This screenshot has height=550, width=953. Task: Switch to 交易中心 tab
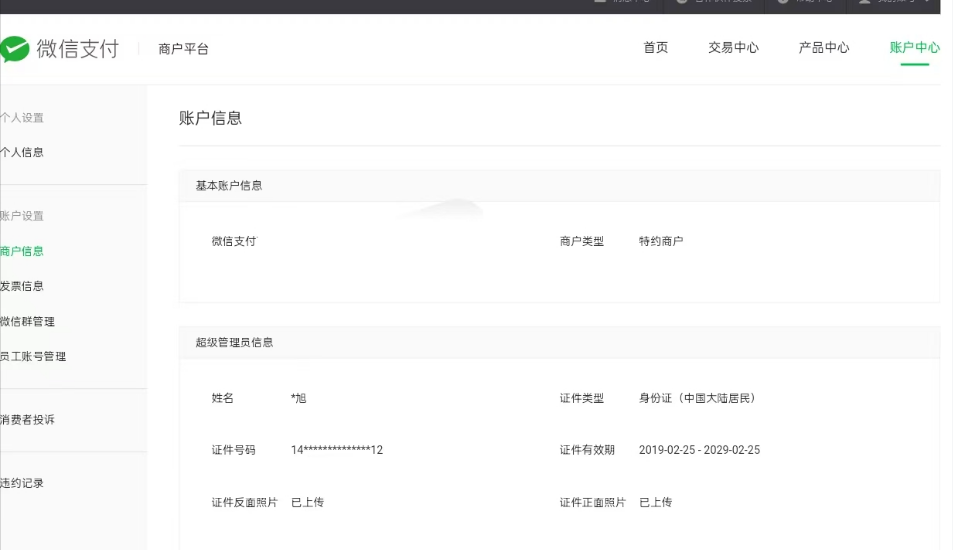(x=734, y=48)
